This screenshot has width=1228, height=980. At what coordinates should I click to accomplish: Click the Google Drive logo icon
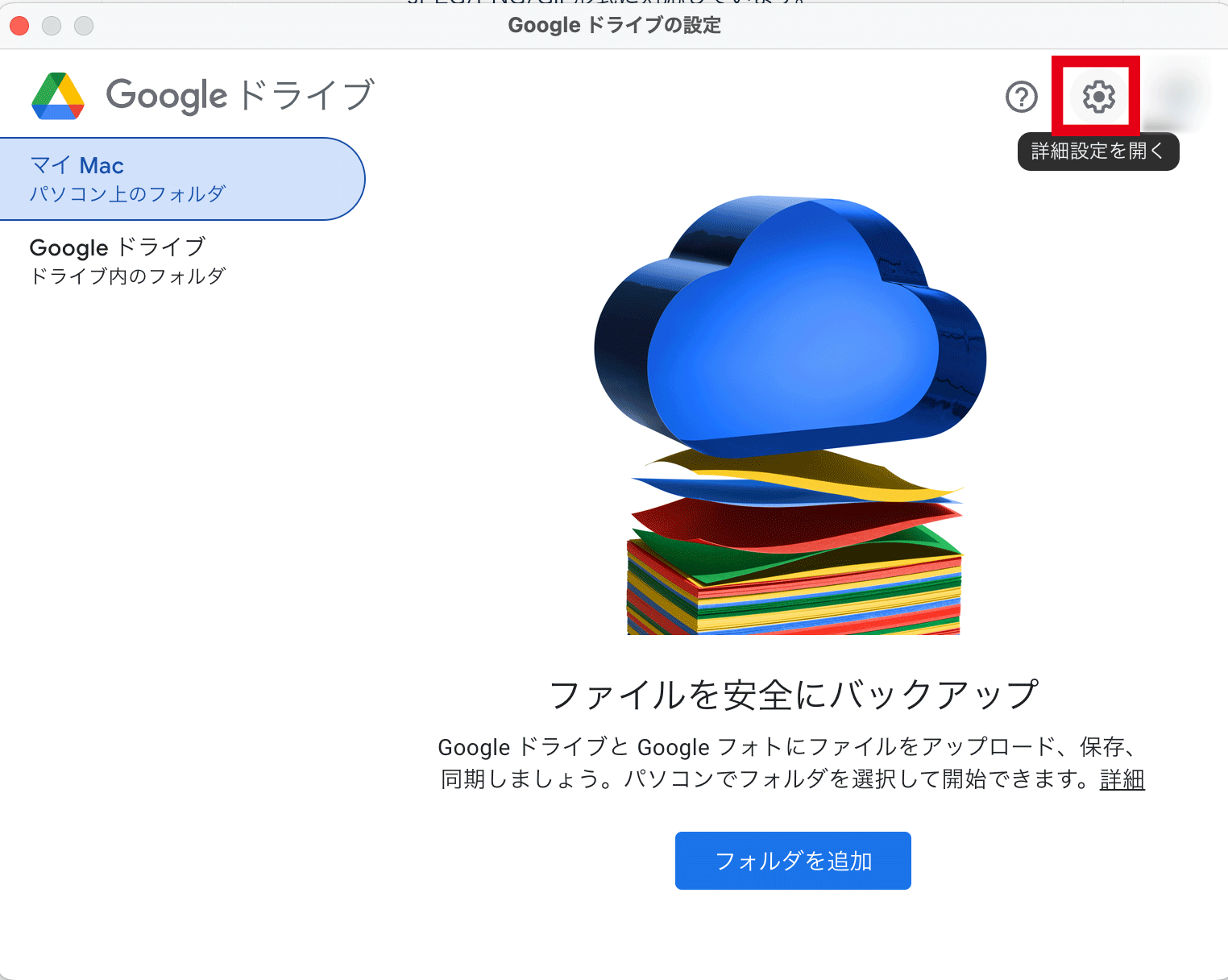coord(58,96)
